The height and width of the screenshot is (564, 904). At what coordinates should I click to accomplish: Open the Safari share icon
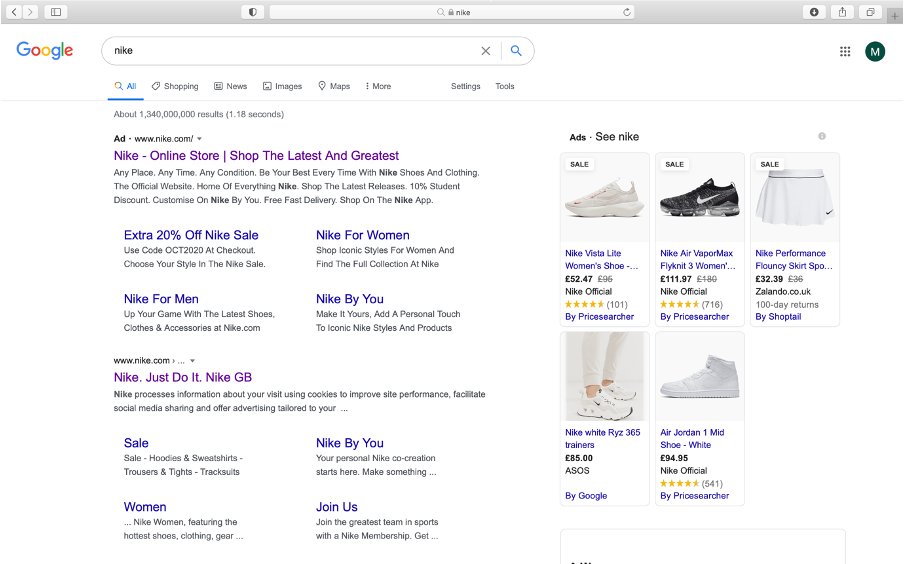pyautogui.click(x=842, y=12)
